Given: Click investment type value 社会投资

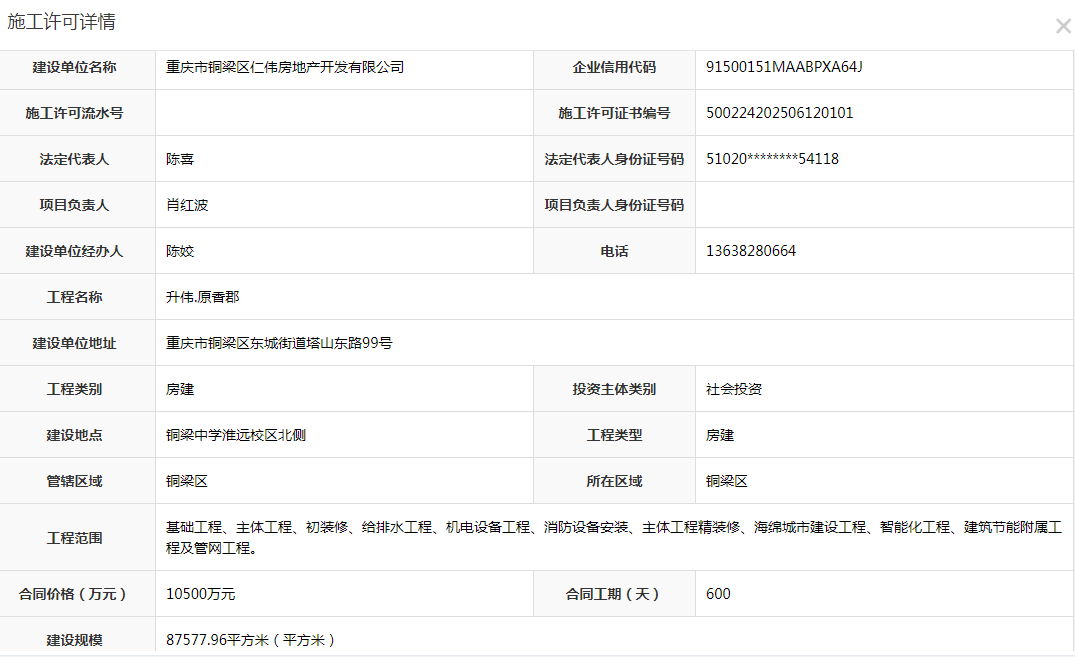Looking at the screenshot, I should coord(734,389).
